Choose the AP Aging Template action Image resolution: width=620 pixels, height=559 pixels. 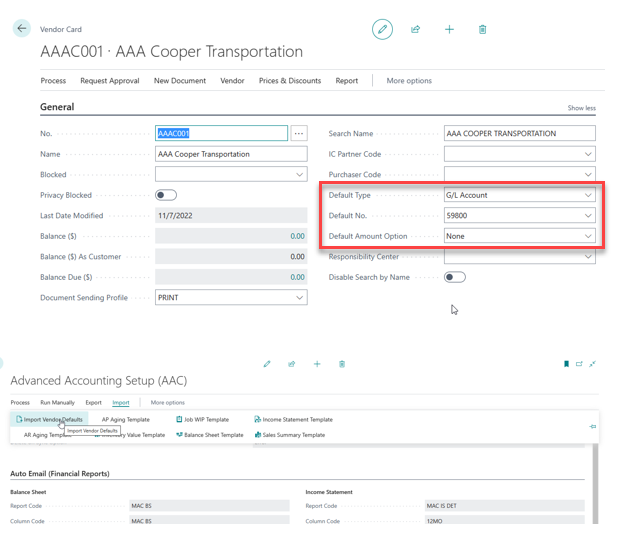coord(125,419)
